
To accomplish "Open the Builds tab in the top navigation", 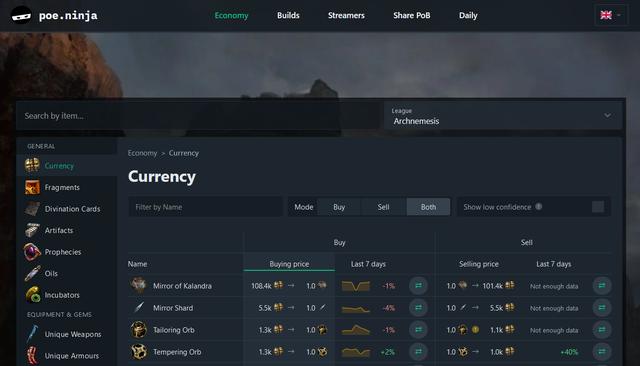I will click(x=288, y=16).
